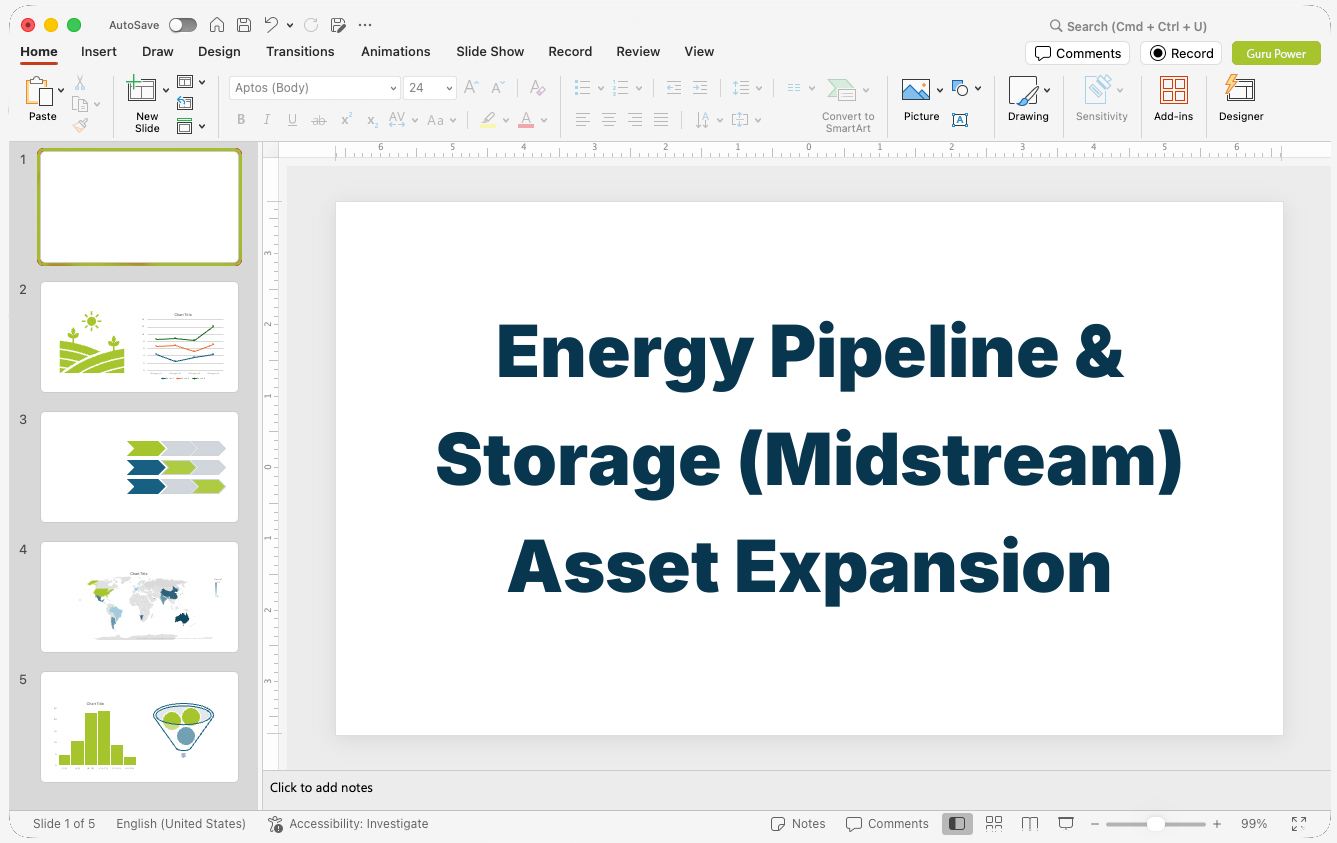
Task: Adjust the zoom slider
Action: [x=1155, y=824]
